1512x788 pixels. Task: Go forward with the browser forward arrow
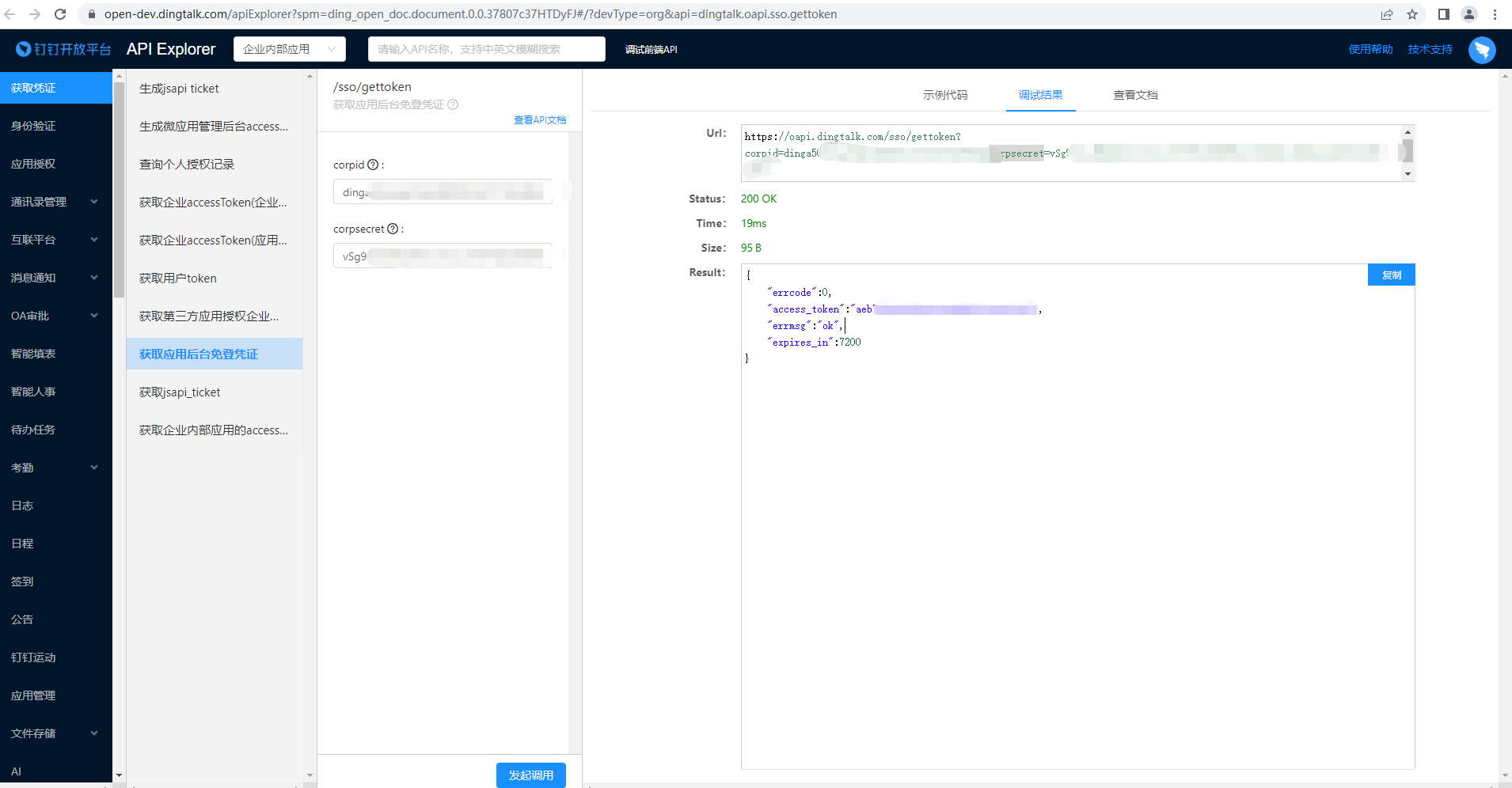[x=35, y=14]
